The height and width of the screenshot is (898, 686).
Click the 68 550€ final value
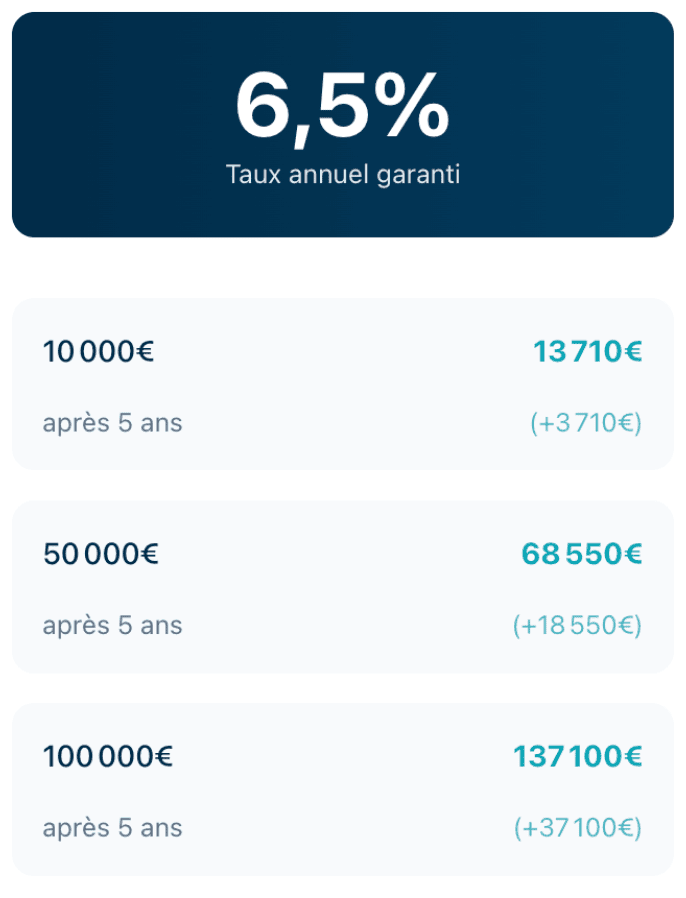click(581, 554)
